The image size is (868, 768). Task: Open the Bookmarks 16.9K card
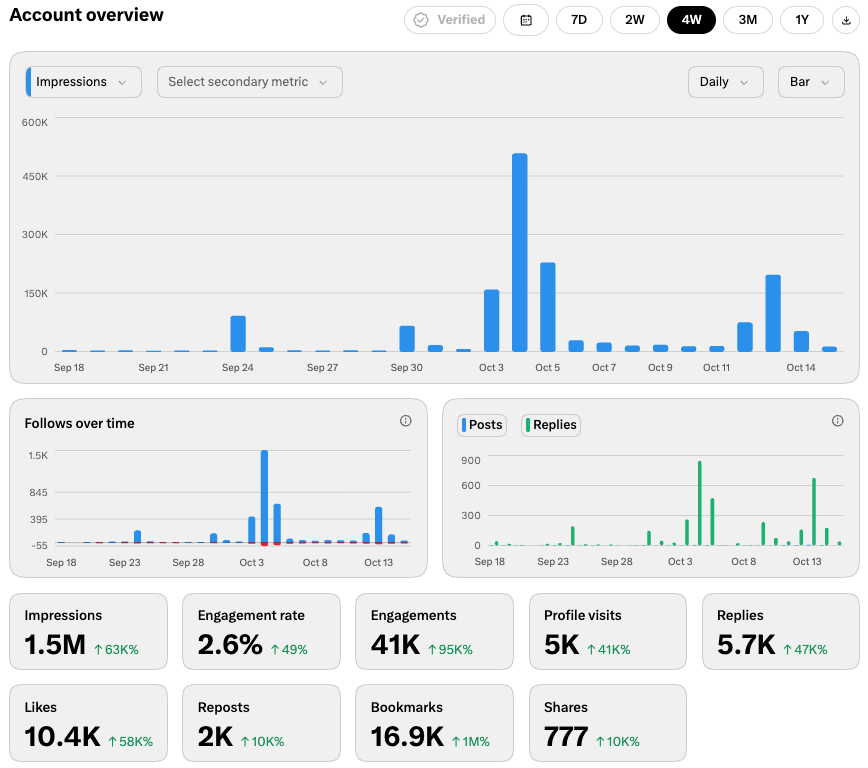coord(434,723)
